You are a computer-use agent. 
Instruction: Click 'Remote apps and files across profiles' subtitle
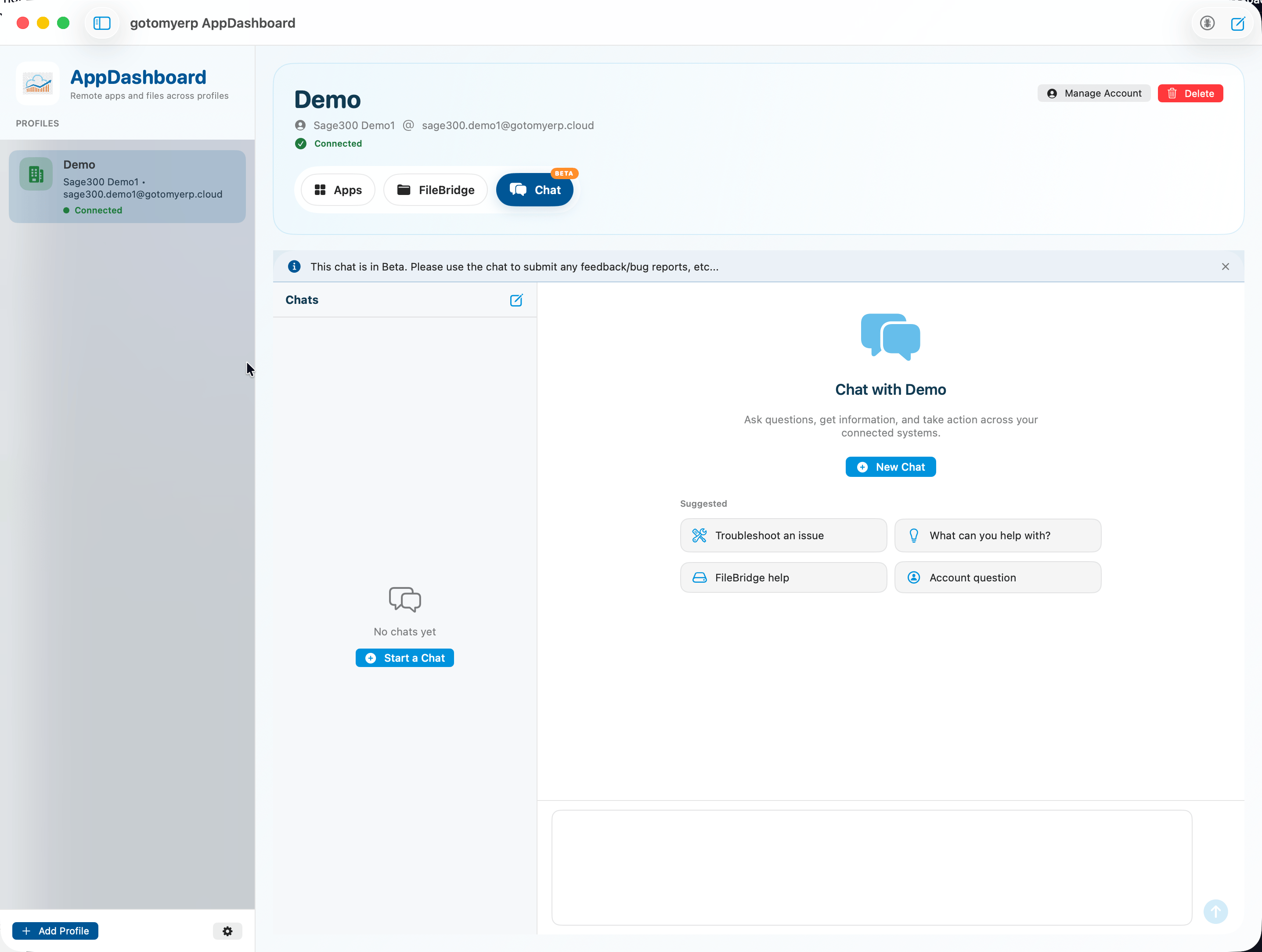click(x=149, y=96)
